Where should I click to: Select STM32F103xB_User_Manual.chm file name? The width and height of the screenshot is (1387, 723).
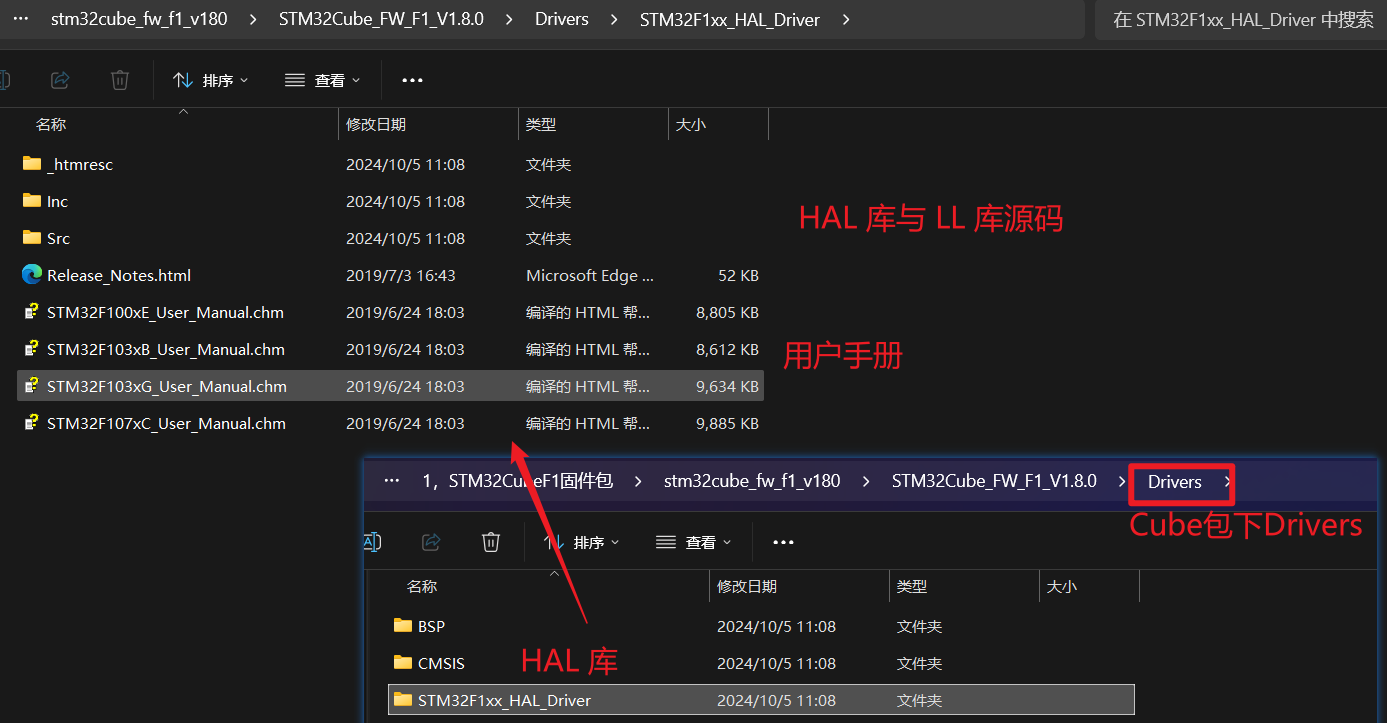click(166, 349)
